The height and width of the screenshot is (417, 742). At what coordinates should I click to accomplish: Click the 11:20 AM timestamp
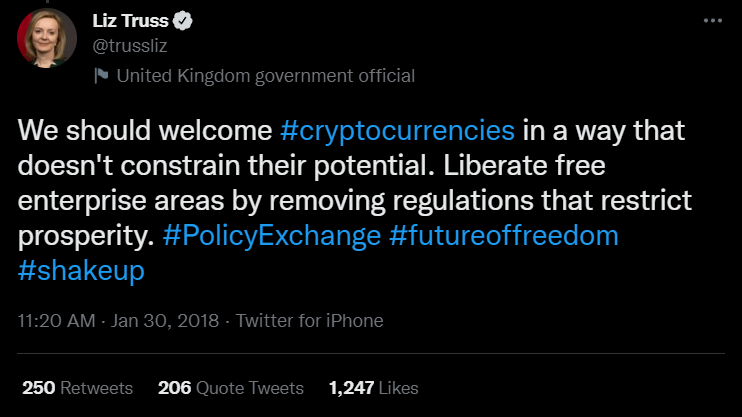[55, 321]
